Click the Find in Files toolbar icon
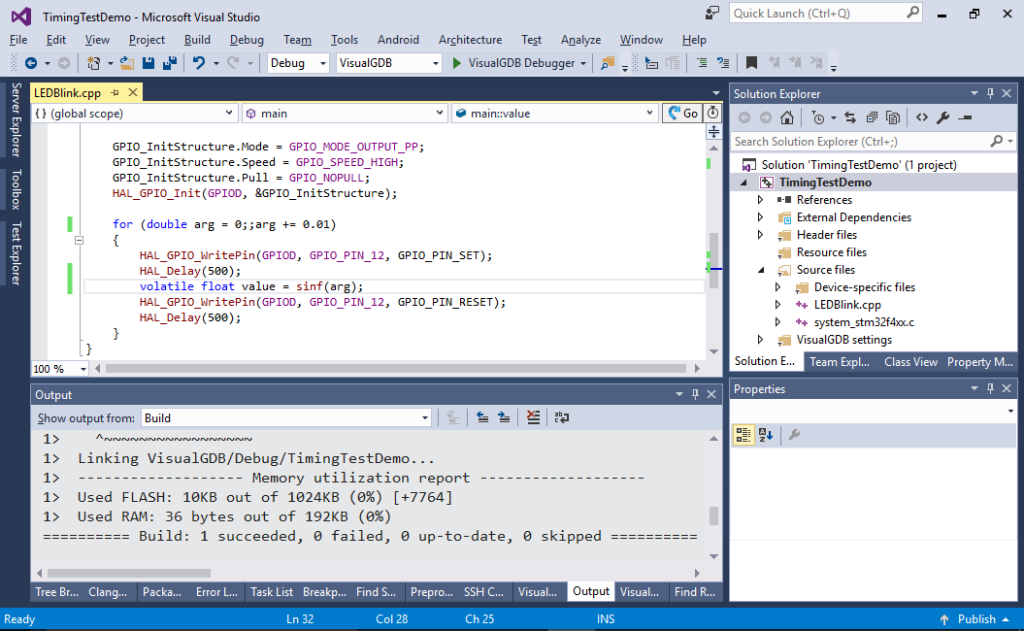 tap(607, 63)
